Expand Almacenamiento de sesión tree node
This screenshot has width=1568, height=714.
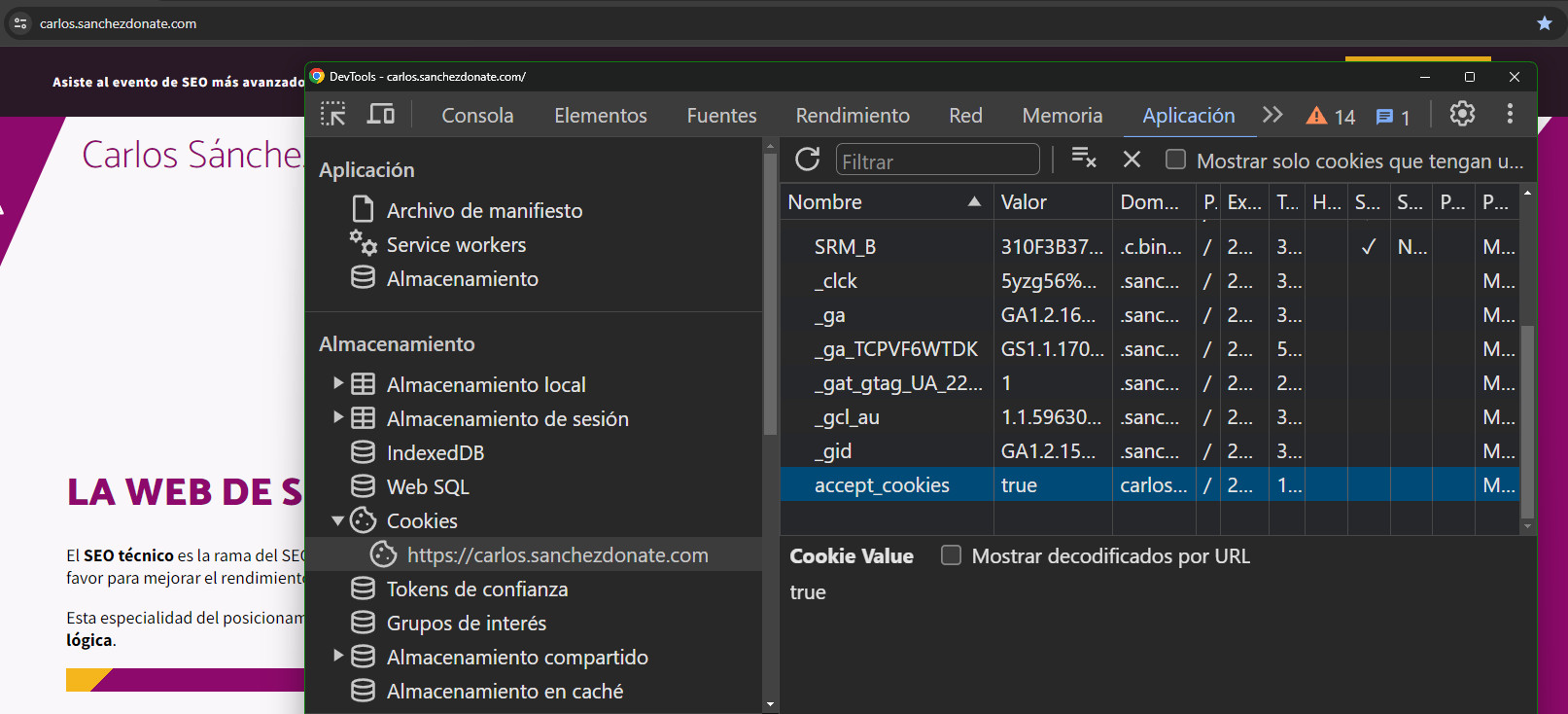coord(338,418)
